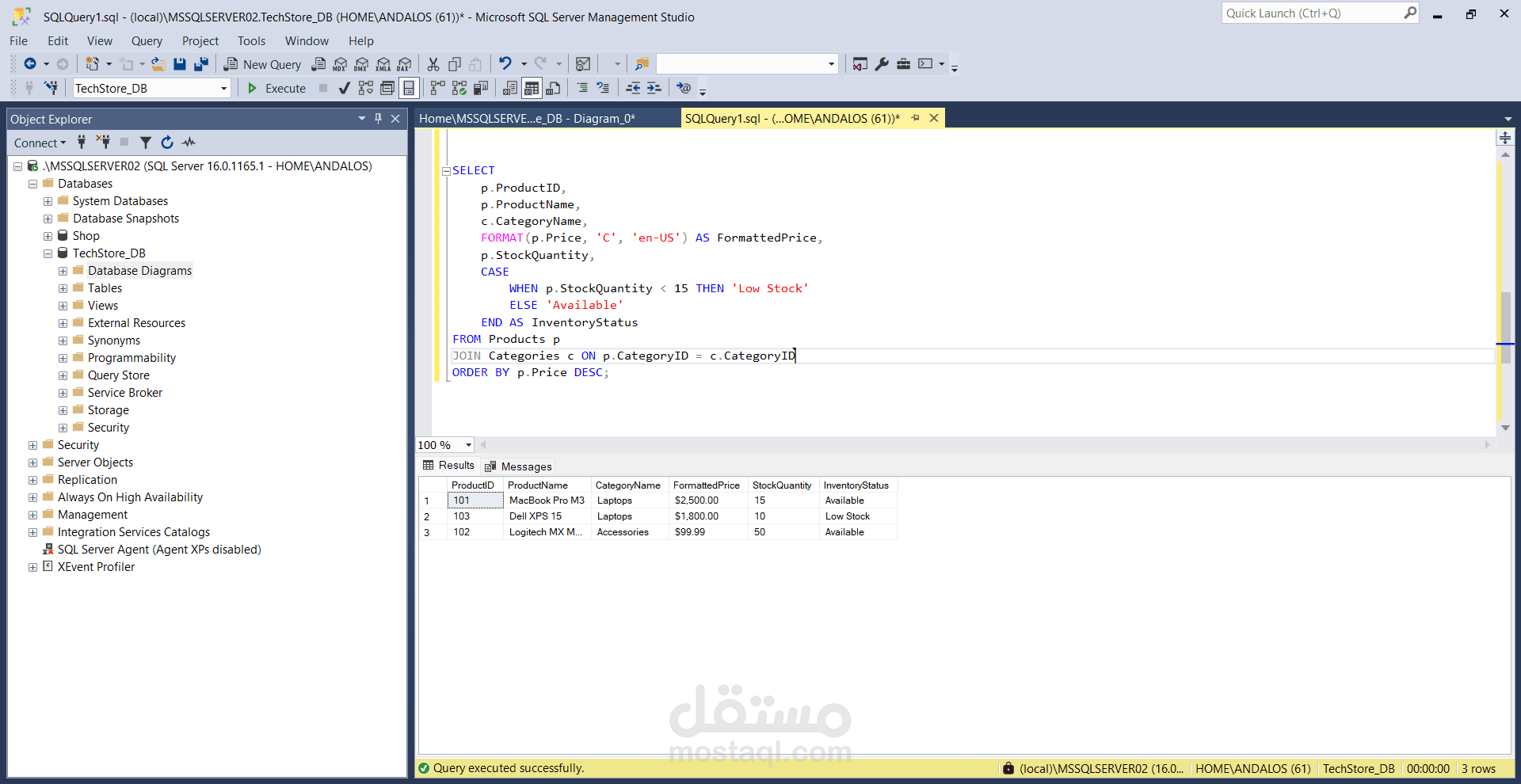The height and width of the screenshot is (784, 1521).
Task: Open the Properties wrench icon
Action: [882, 64]
